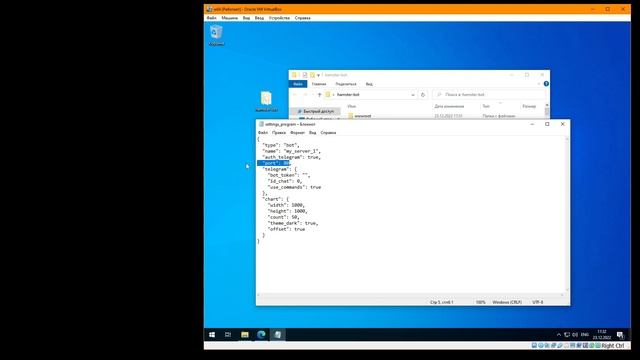
Task: Open the Notepad Вид menu
Action: pos(313,133)
